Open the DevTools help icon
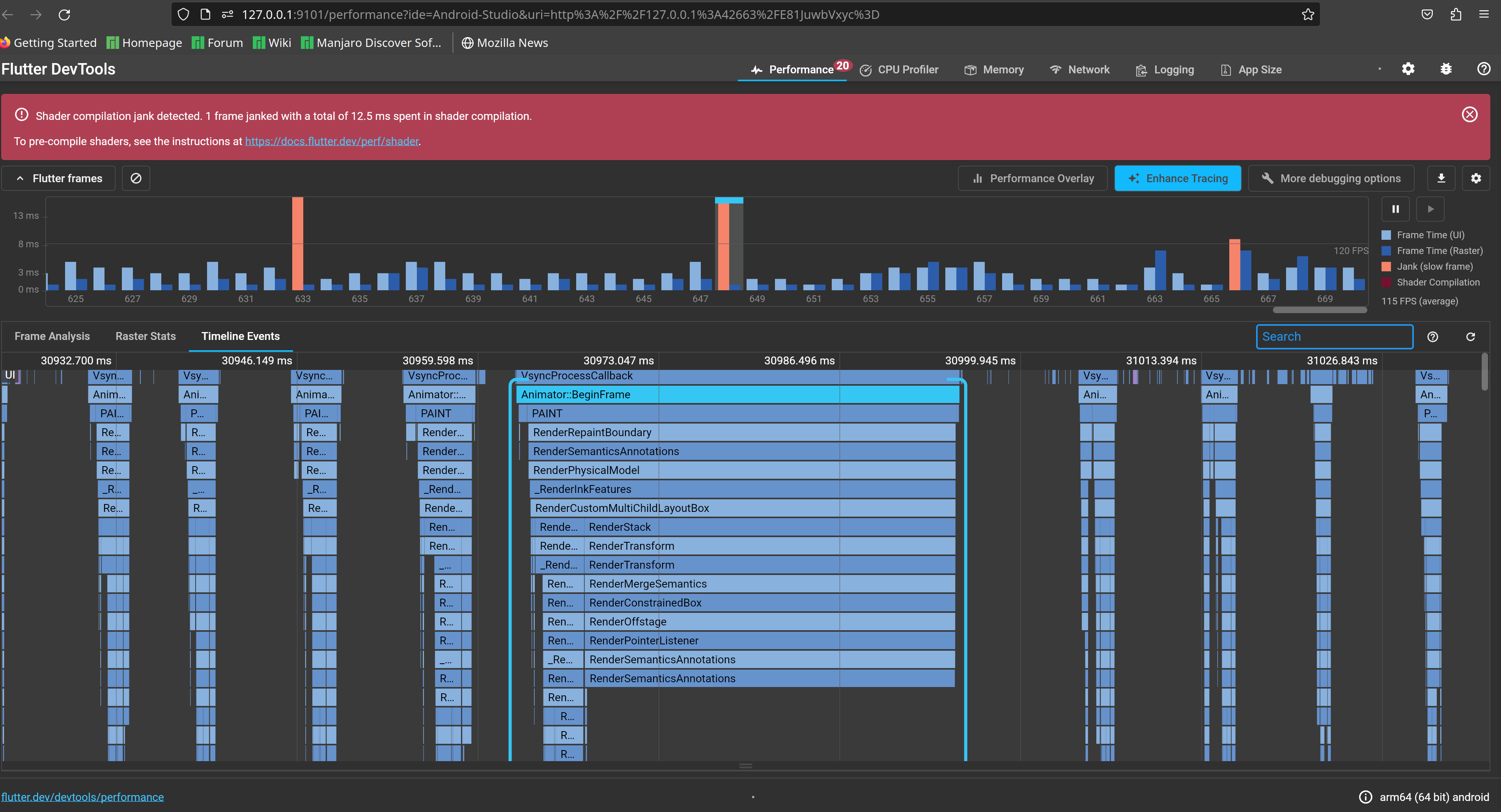 tap(1484, 69)
